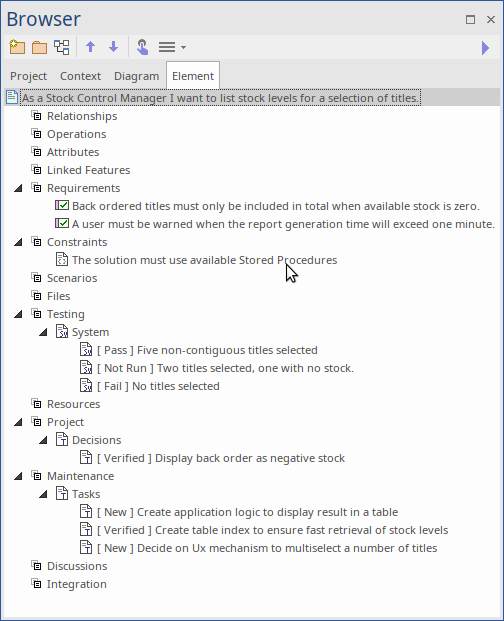
Task: Click the New Package toolbar icon
Action: pos(17,47)
